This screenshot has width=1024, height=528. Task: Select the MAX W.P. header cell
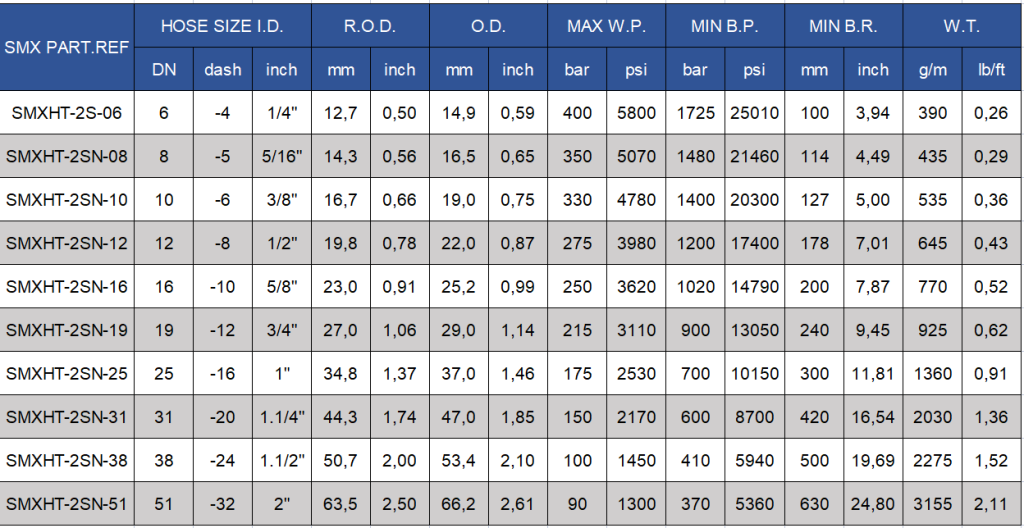(607, 26)
